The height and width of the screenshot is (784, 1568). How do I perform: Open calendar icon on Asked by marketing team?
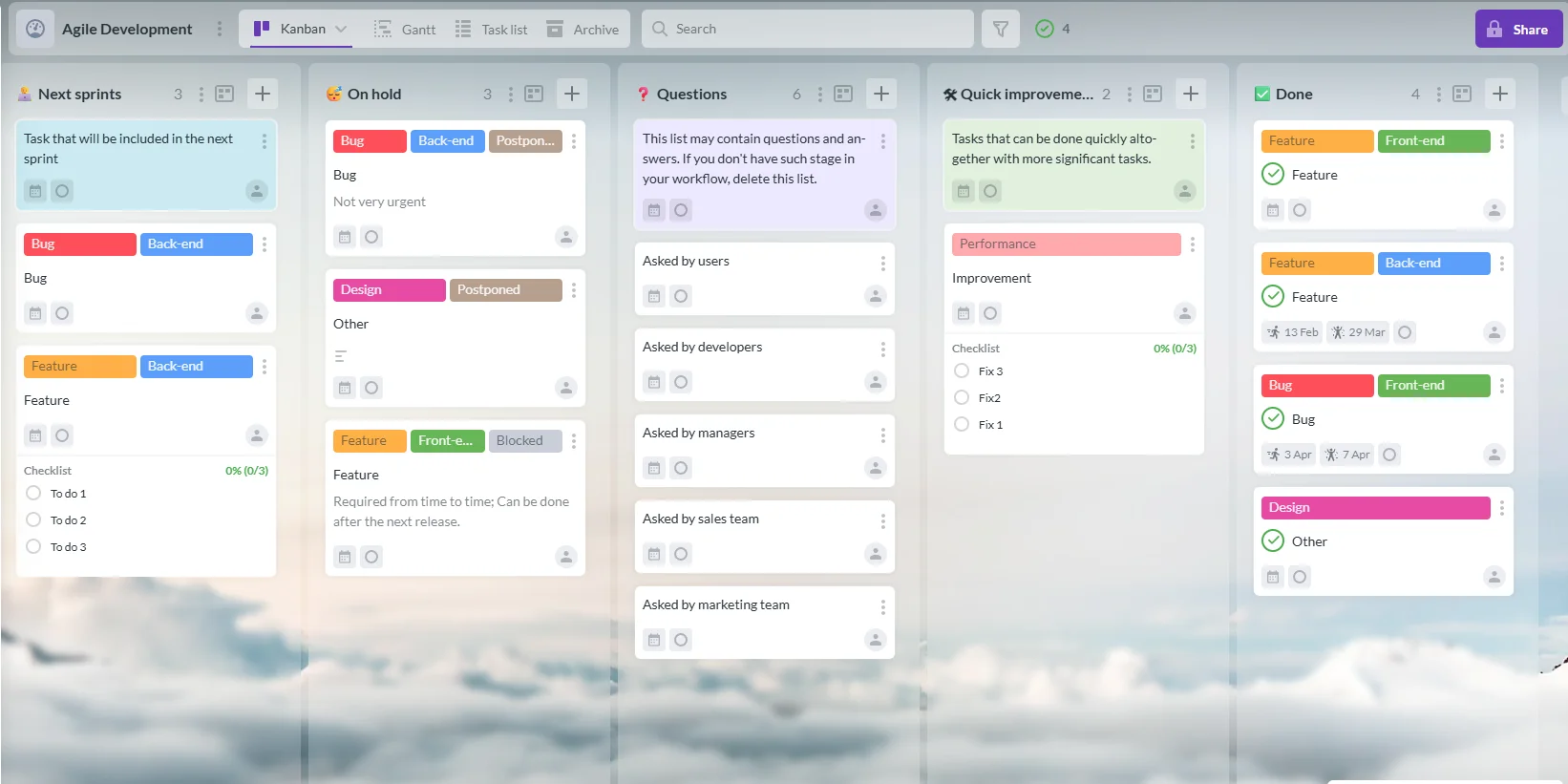[654, 640]
